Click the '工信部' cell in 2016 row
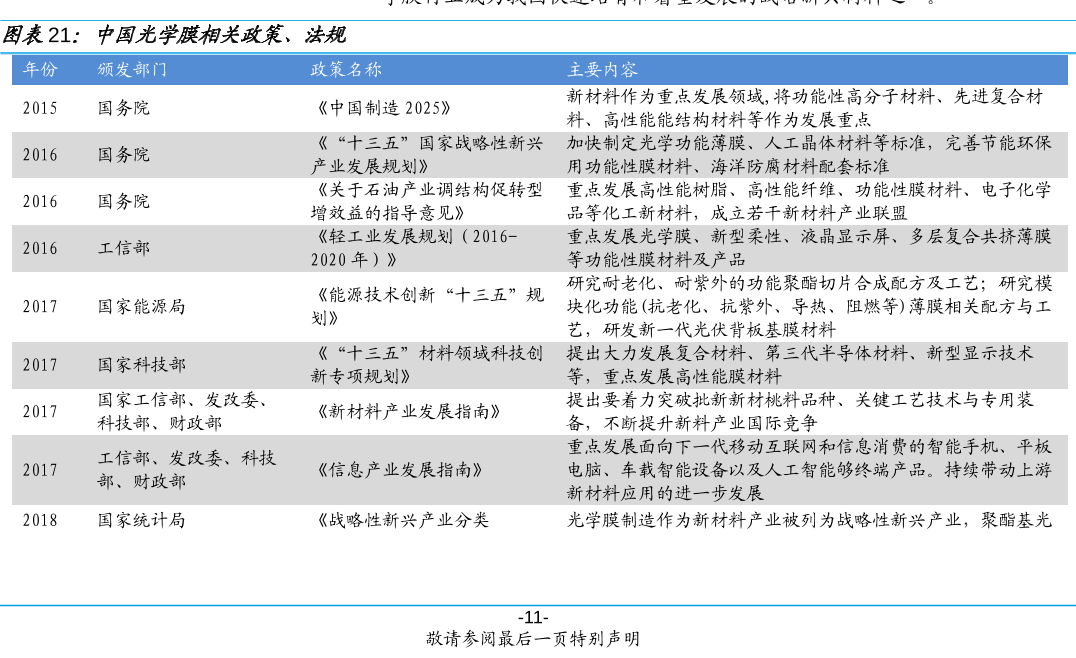 (124, 248)
